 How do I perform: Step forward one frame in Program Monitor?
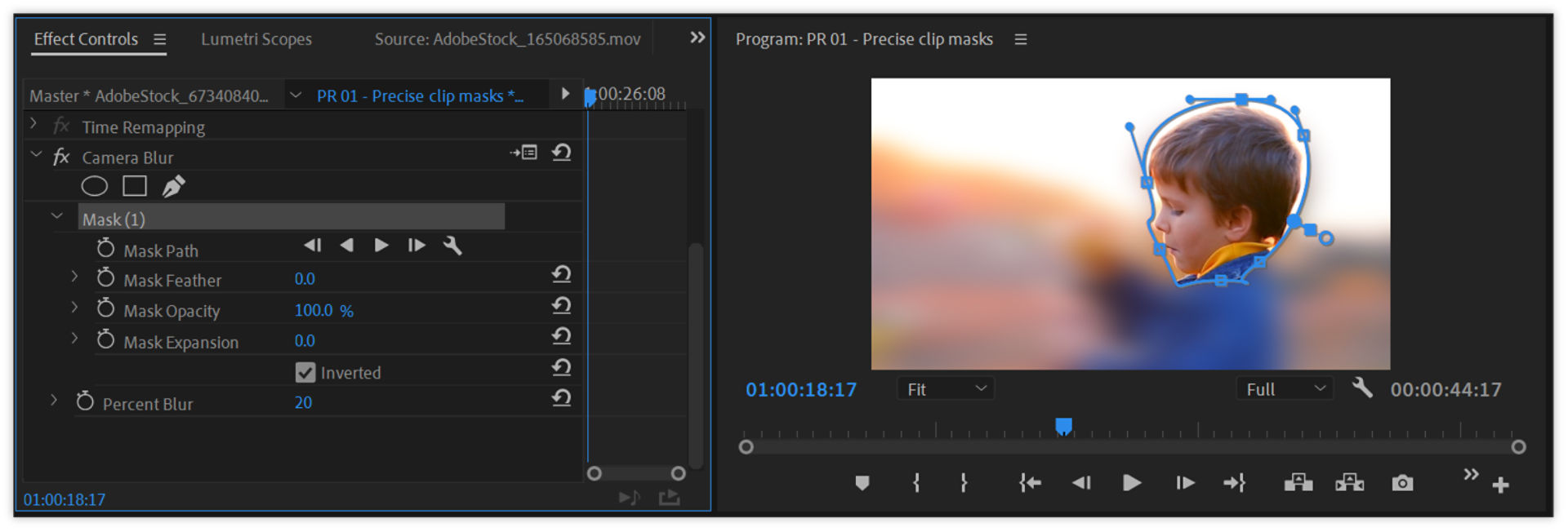1185,483
